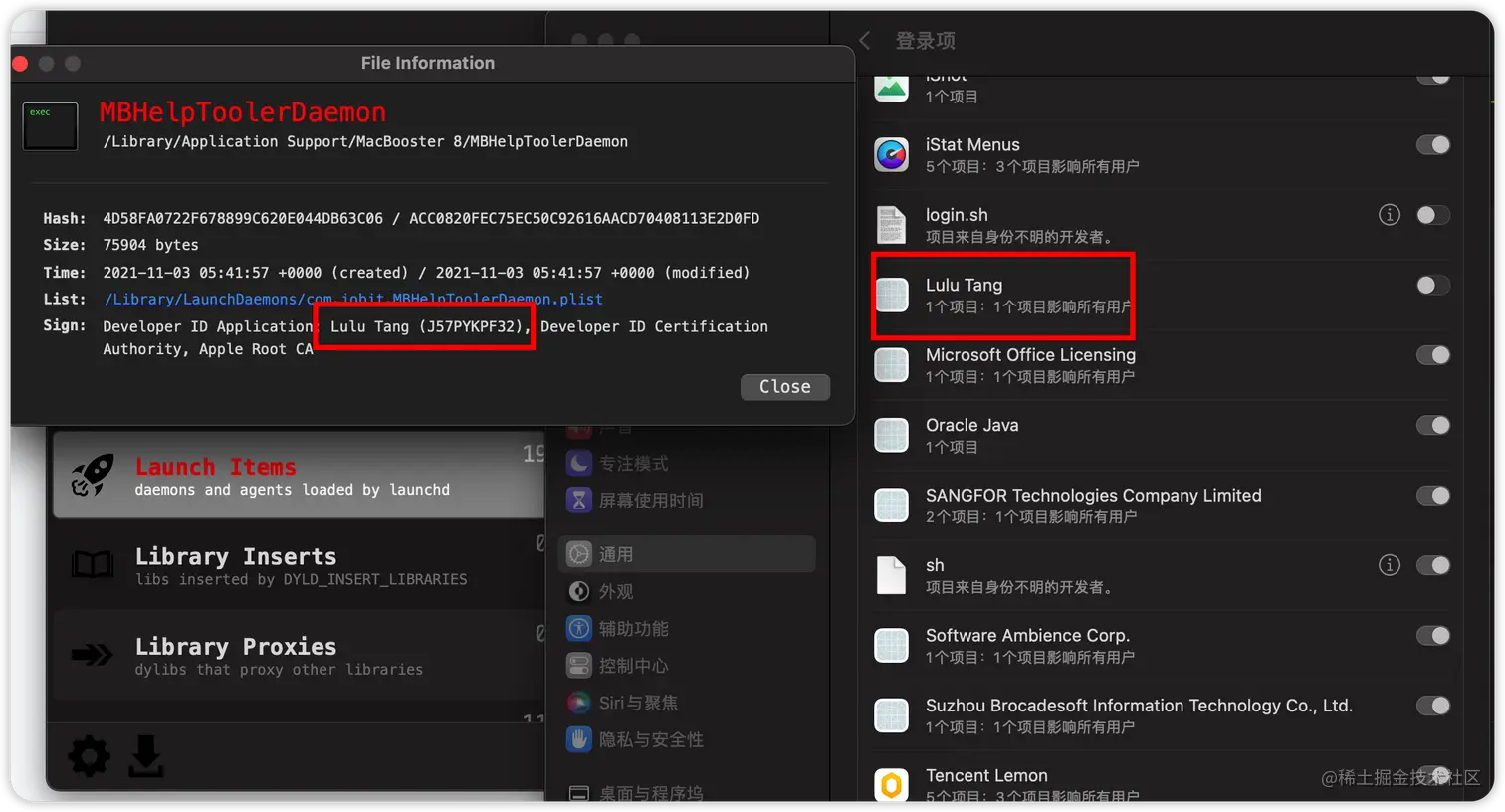Open the KnockKnock settings gear icon
Screen dimensions: 1505x812
90,757
